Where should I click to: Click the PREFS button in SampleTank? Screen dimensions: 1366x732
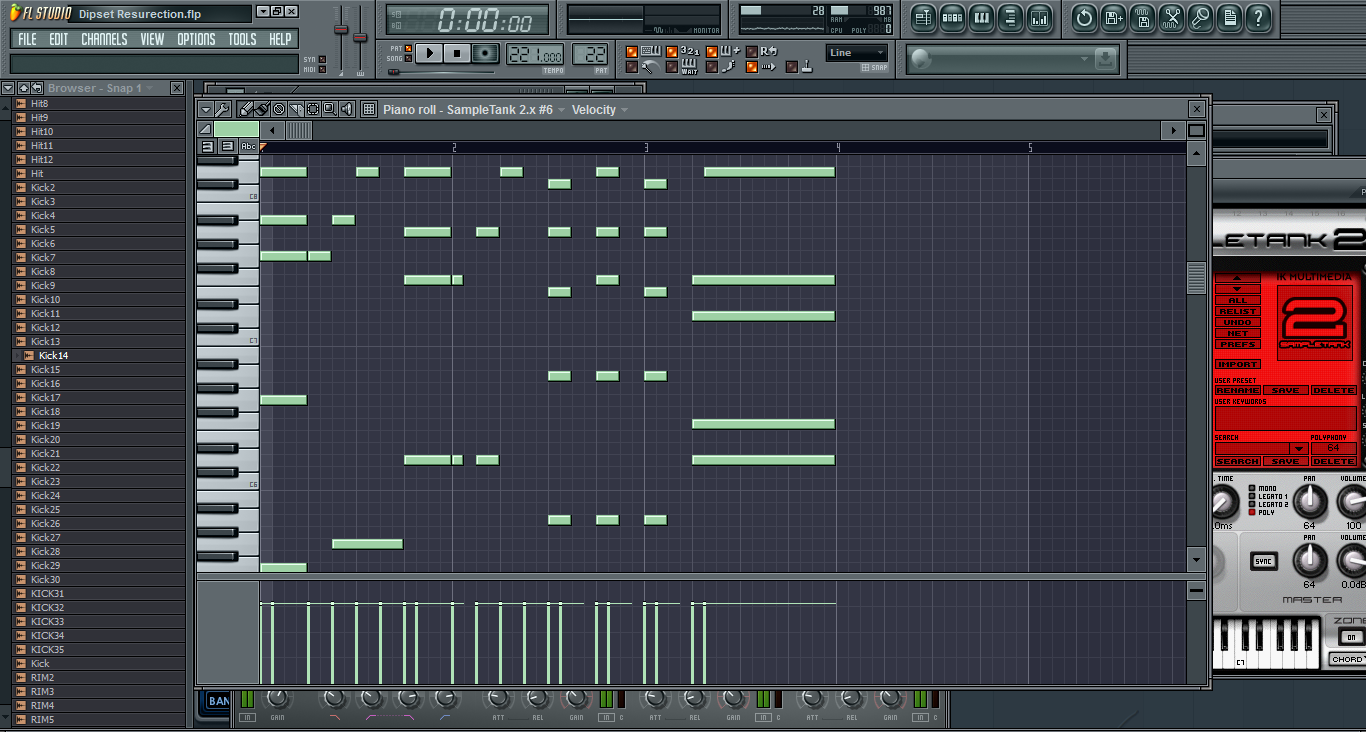[x=1238, y=344]
